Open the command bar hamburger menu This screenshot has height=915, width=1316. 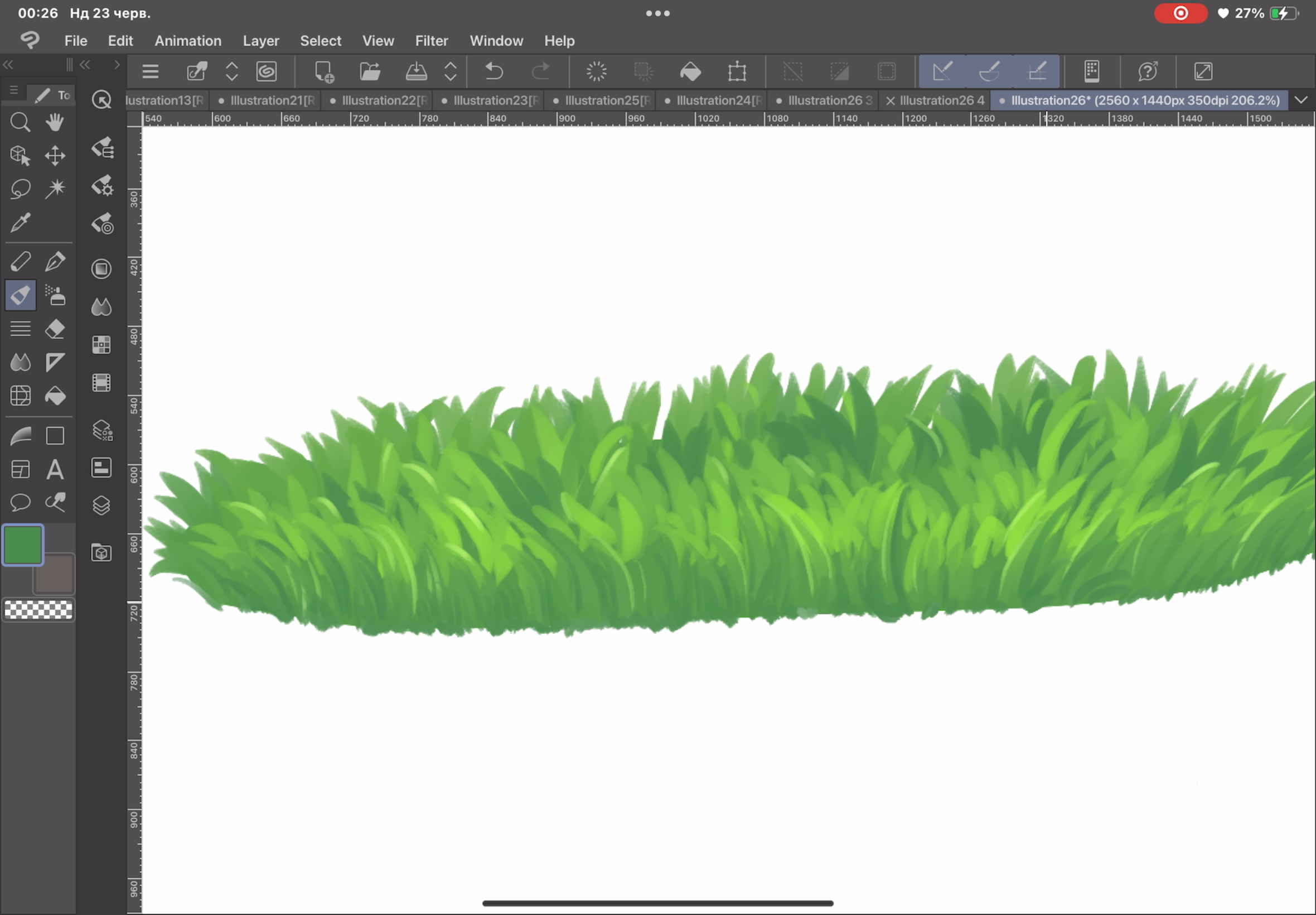click(150, 71)
